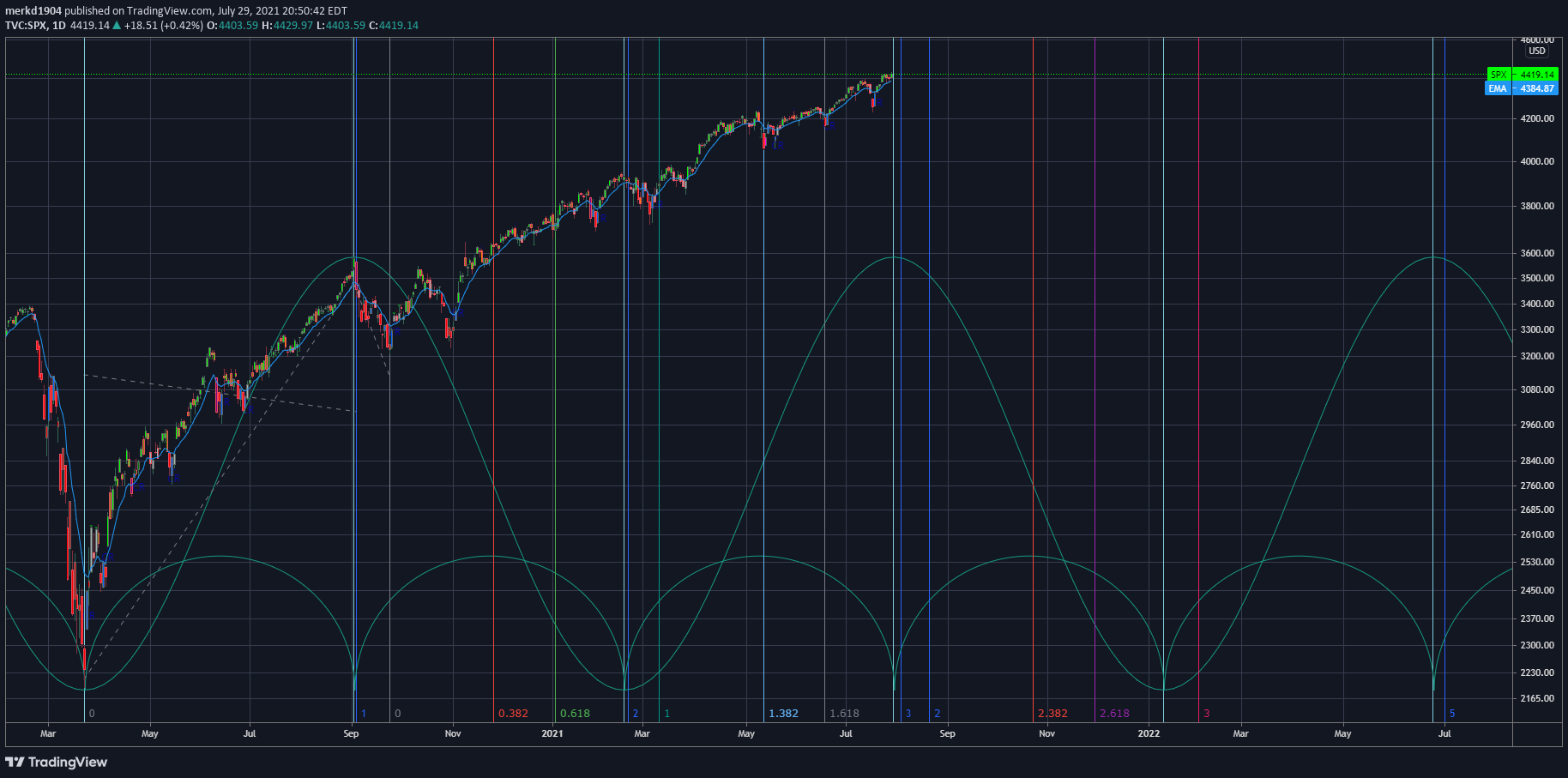Click the 2530.00 price axis label
The image size is (1568, 778).
(1537, 562)
